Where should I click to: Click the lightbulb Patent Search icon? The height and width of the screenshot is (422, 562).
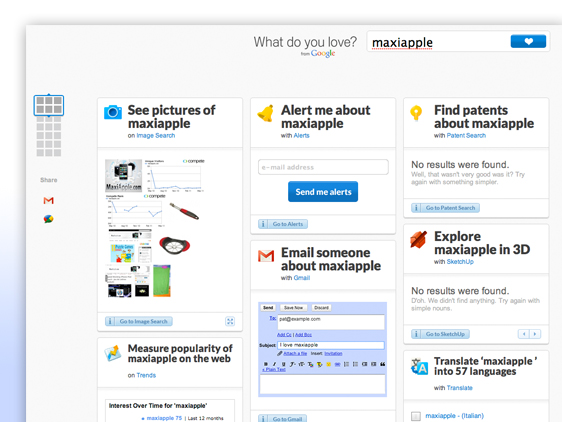[416, 113]
